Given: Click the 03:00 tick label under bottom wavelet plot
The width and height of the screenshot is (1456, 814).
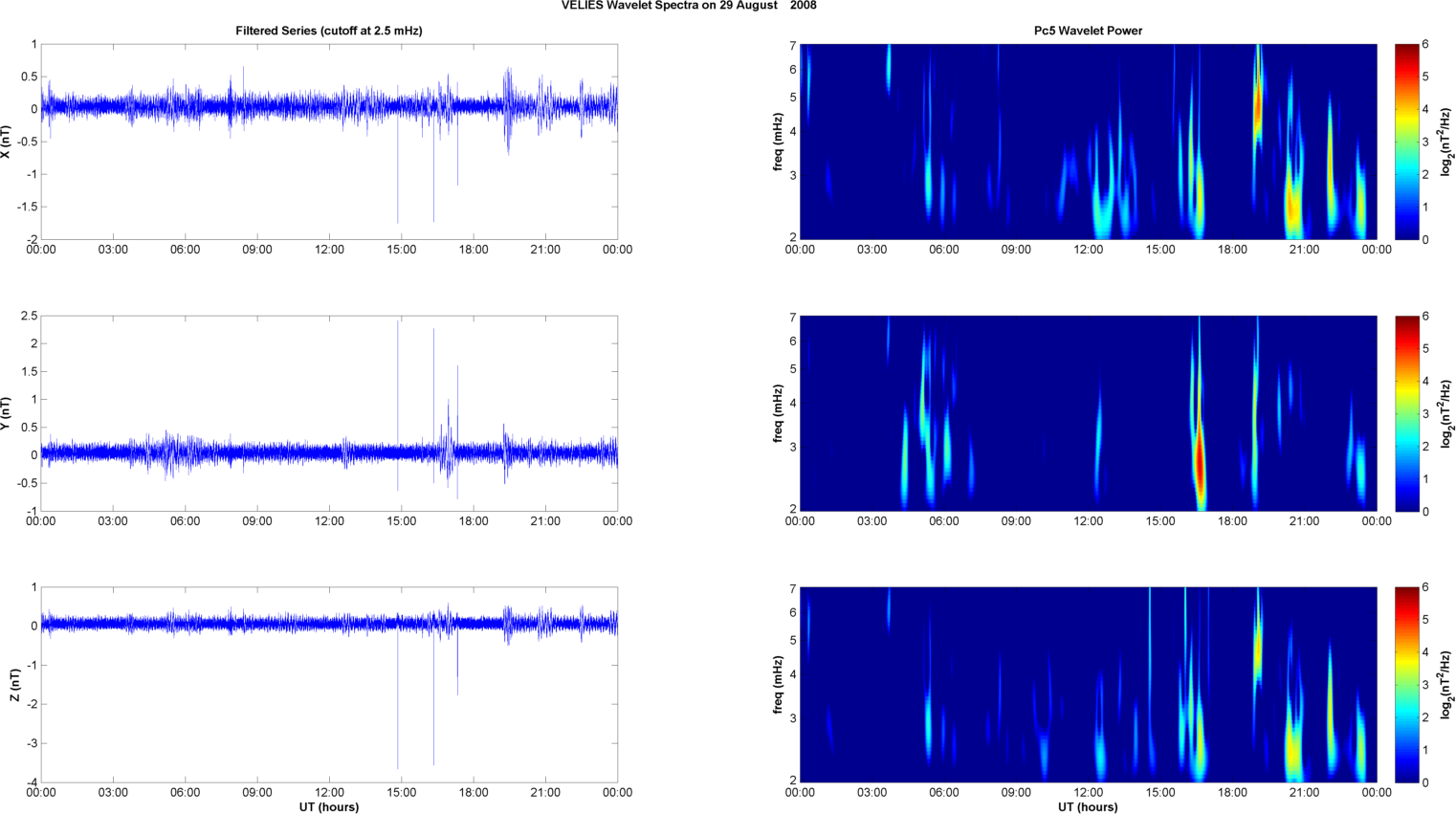Looking at the screenshot, I should pos(871,793).
